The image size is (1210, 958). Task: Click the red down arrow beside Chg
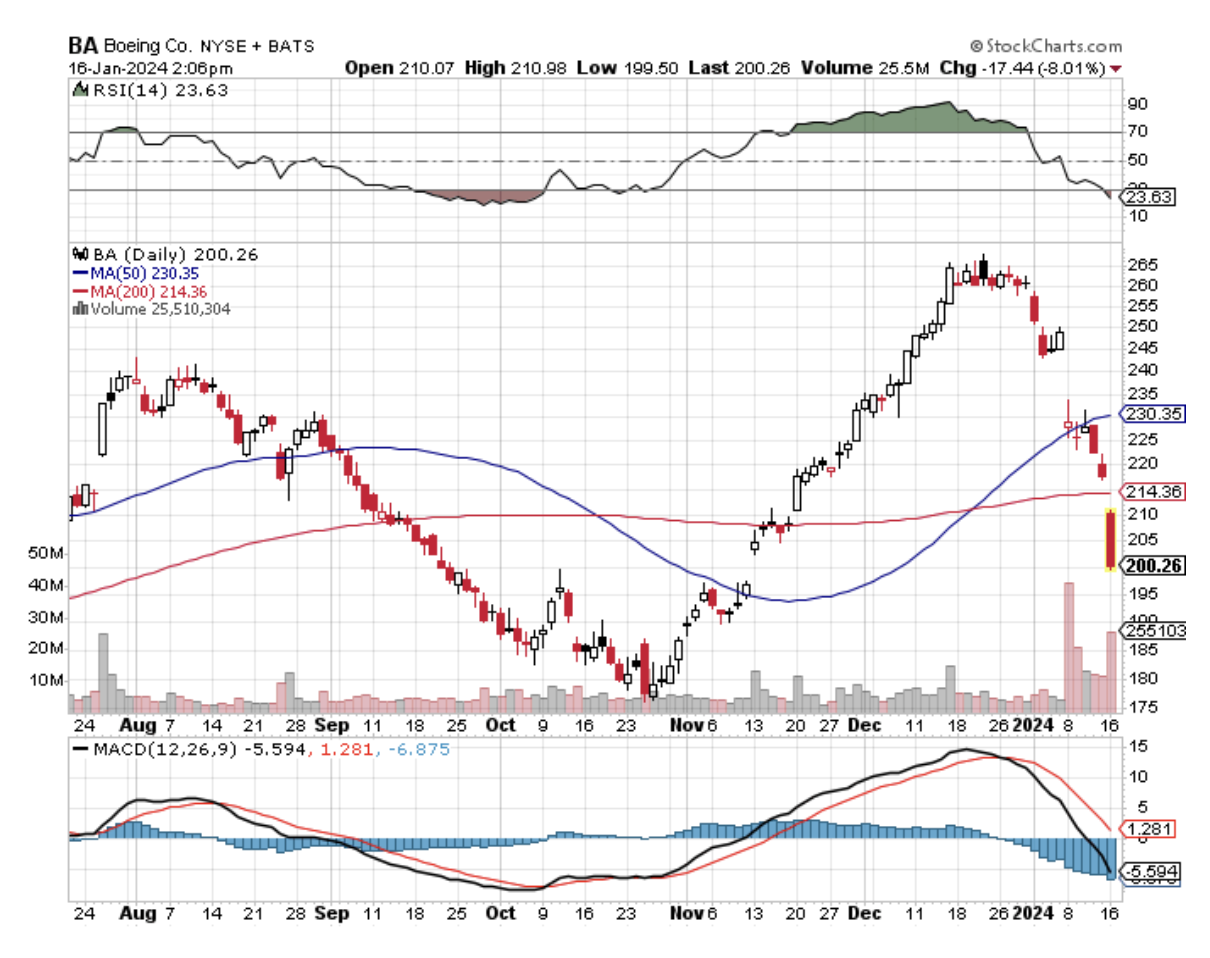click(1116, 69)
